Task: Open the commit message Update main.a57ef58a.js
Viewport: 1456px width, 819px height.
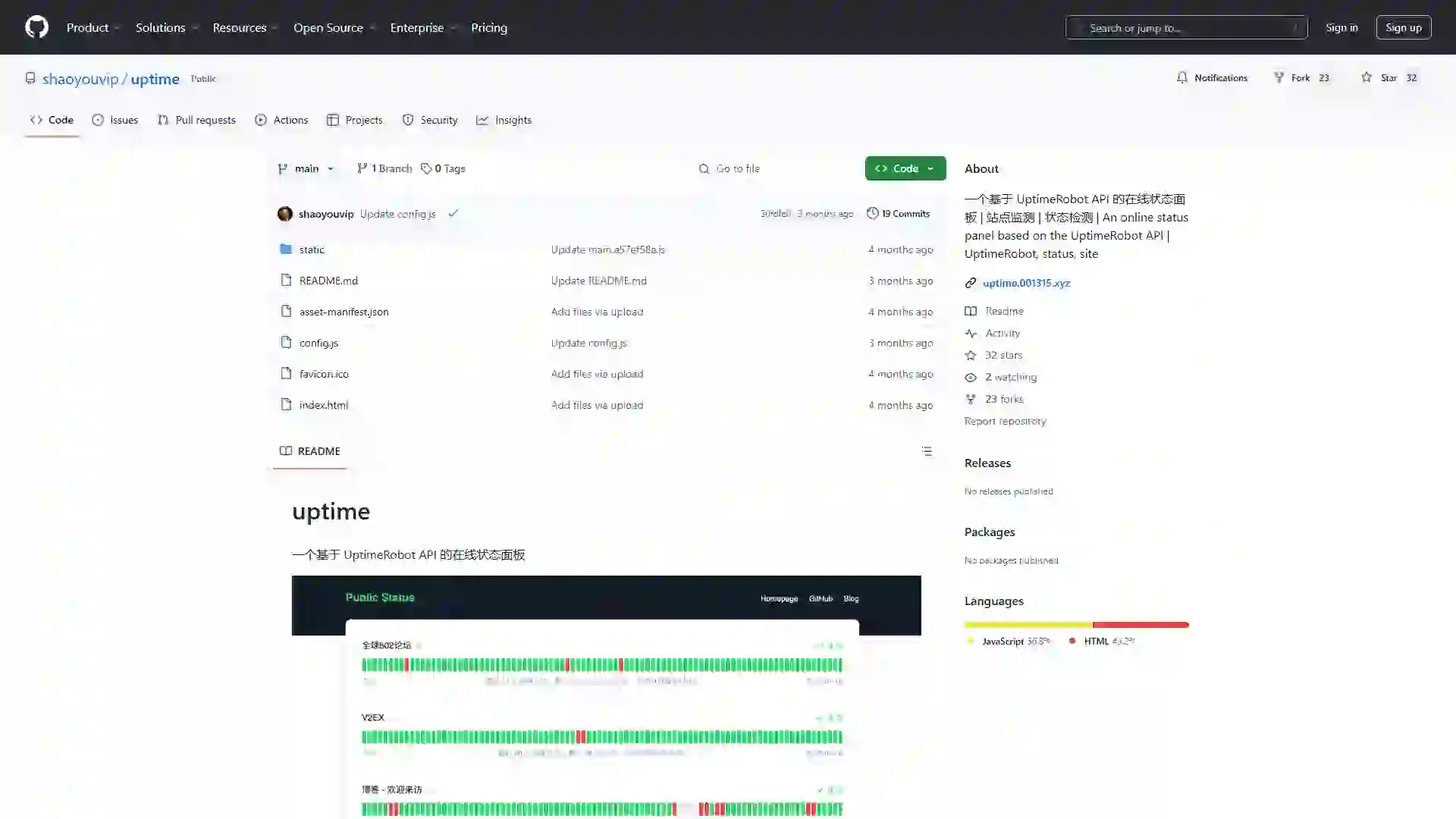Action: pos(607,249)
